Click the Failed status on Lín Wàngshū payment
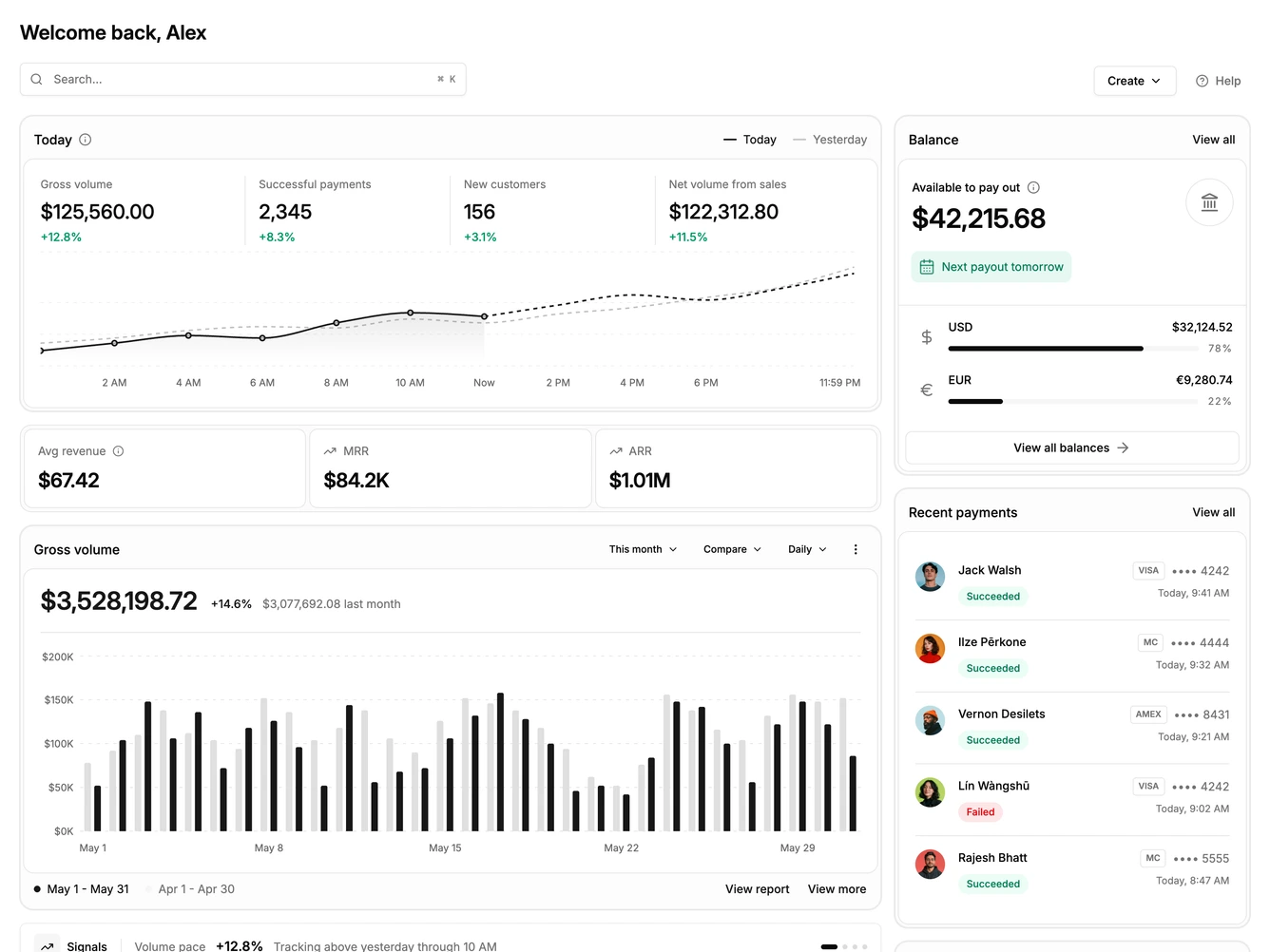This screenshot has height=952, width=1270. coord(980,812)
